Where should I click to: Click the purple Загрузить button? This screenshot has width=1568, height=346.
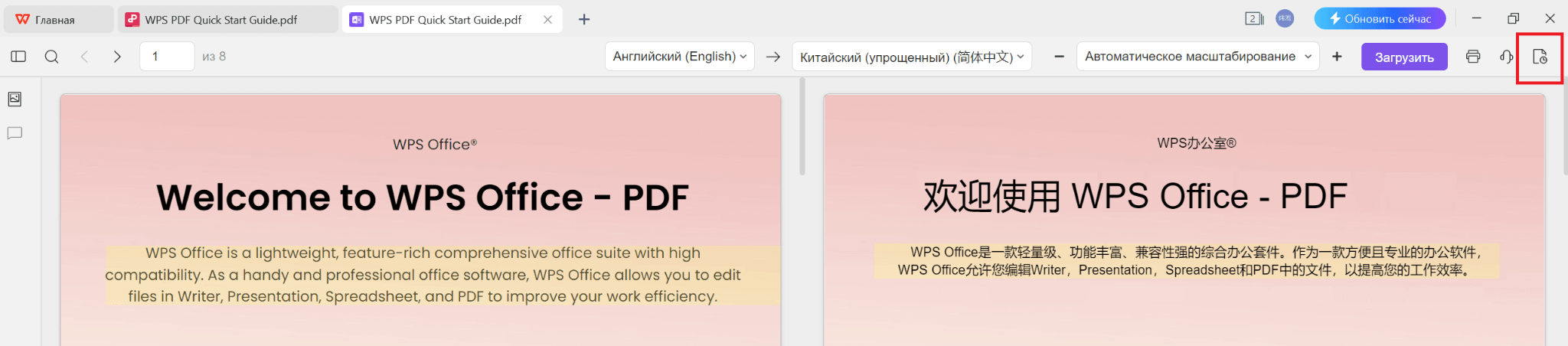1404,57
